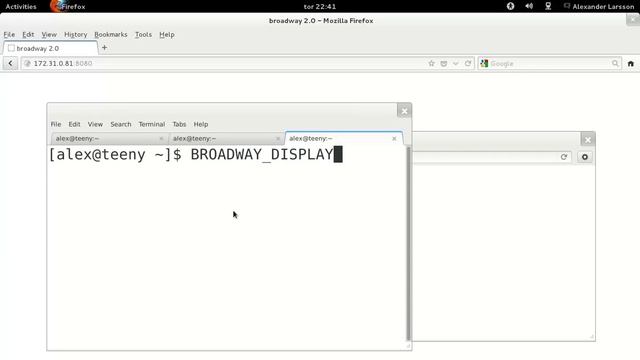
Task: Click the terminal window resize grip
Action: [x=408, y=346]
